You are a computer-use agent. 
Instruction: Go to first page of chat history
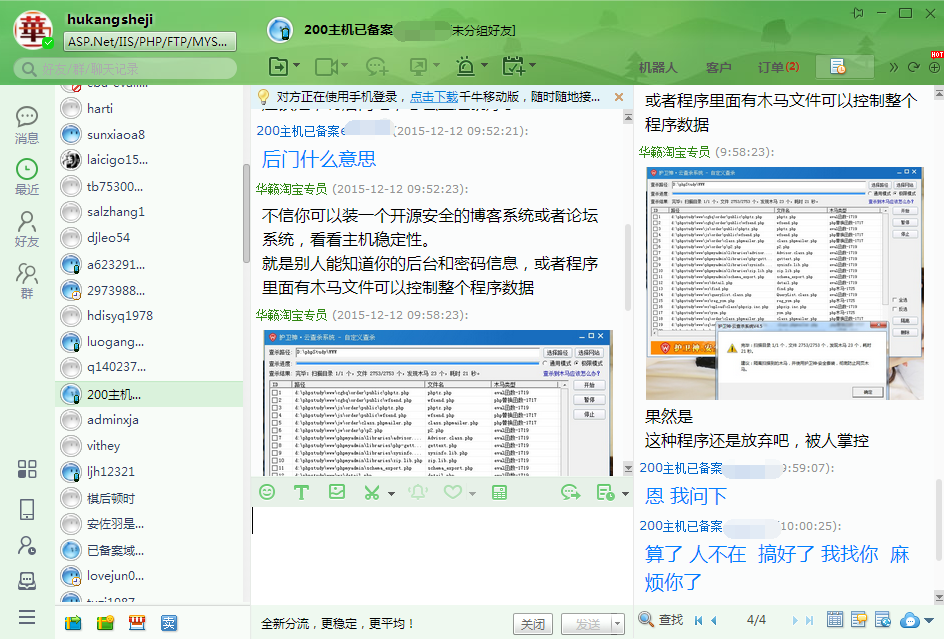pos(698,620)
